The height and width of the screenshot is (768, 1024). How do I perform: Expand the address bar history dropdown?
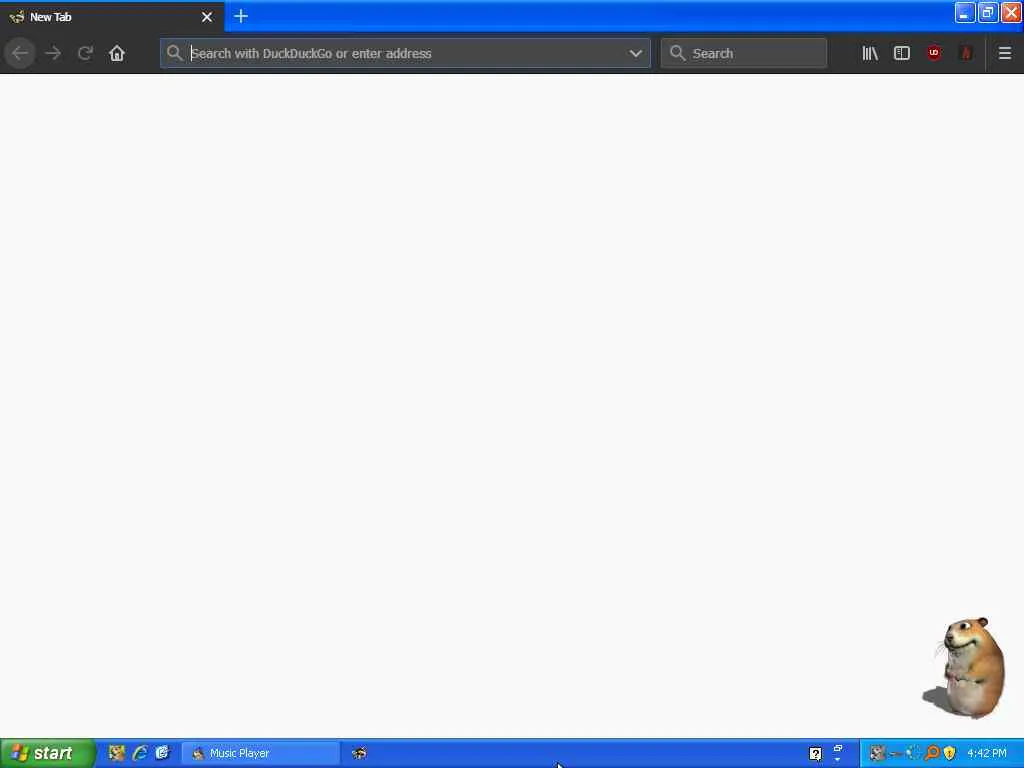635,53
